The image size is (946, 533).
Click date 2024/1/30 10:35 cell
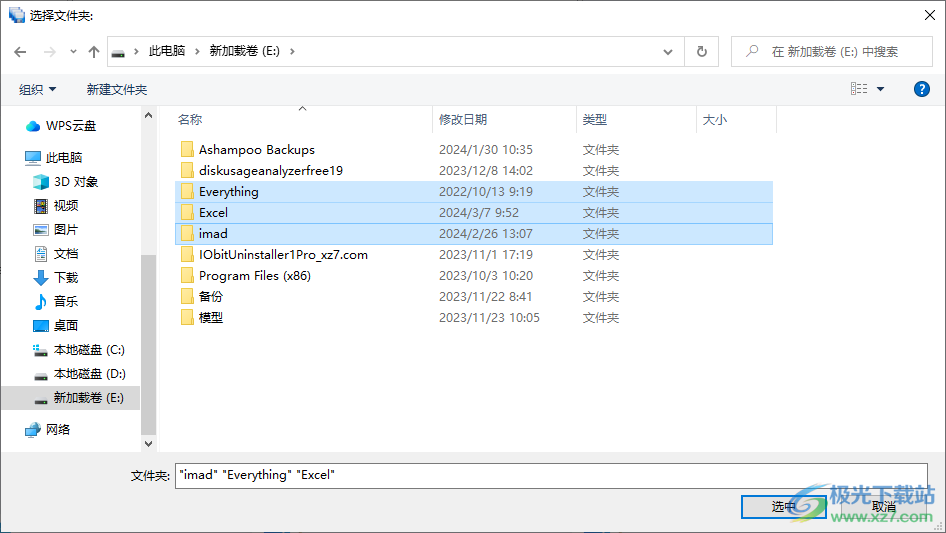pyautogui.click(x=486, y=150)
